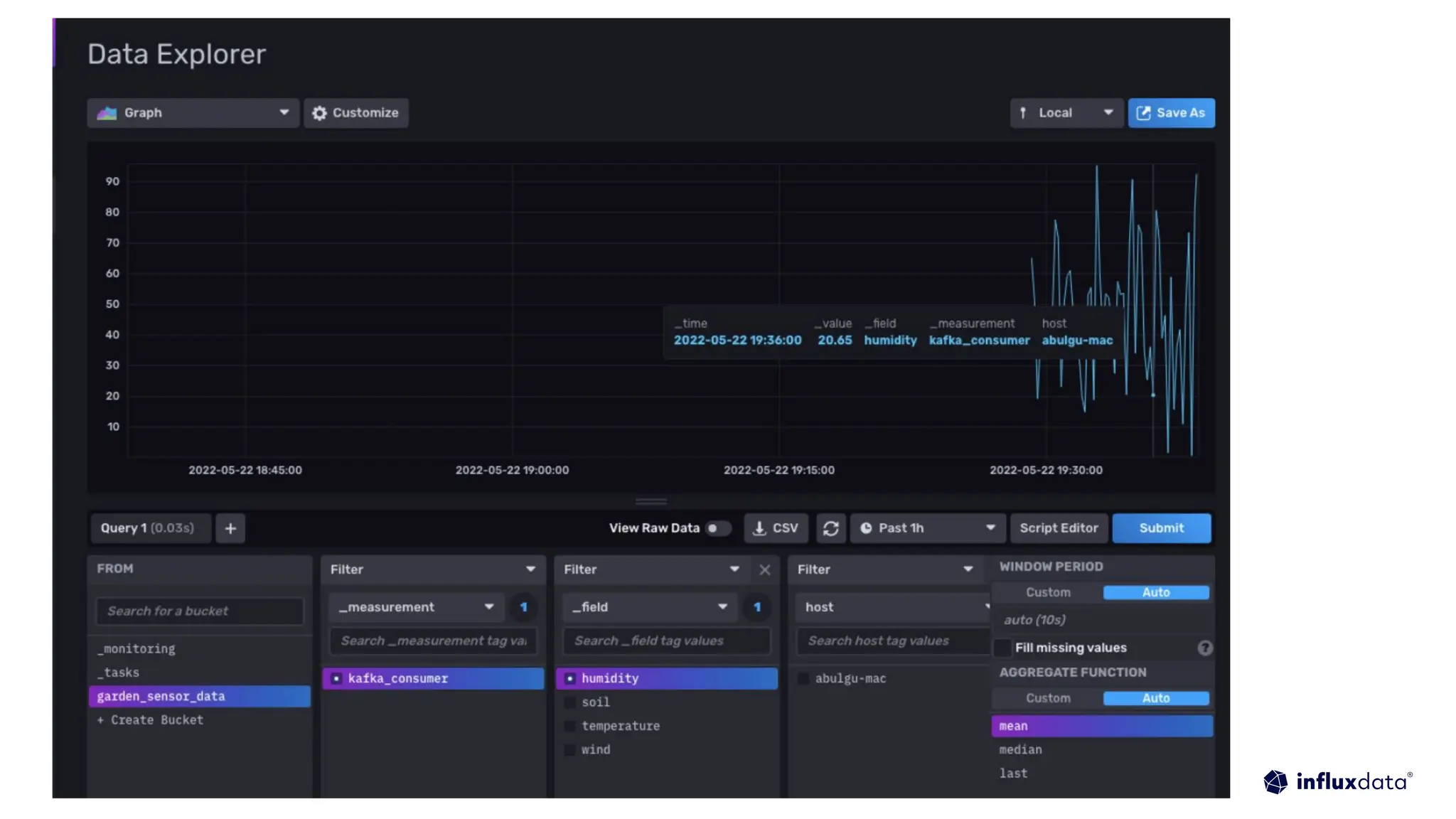
Task: Click the Search for a bucket field
Action: point(199,611)
